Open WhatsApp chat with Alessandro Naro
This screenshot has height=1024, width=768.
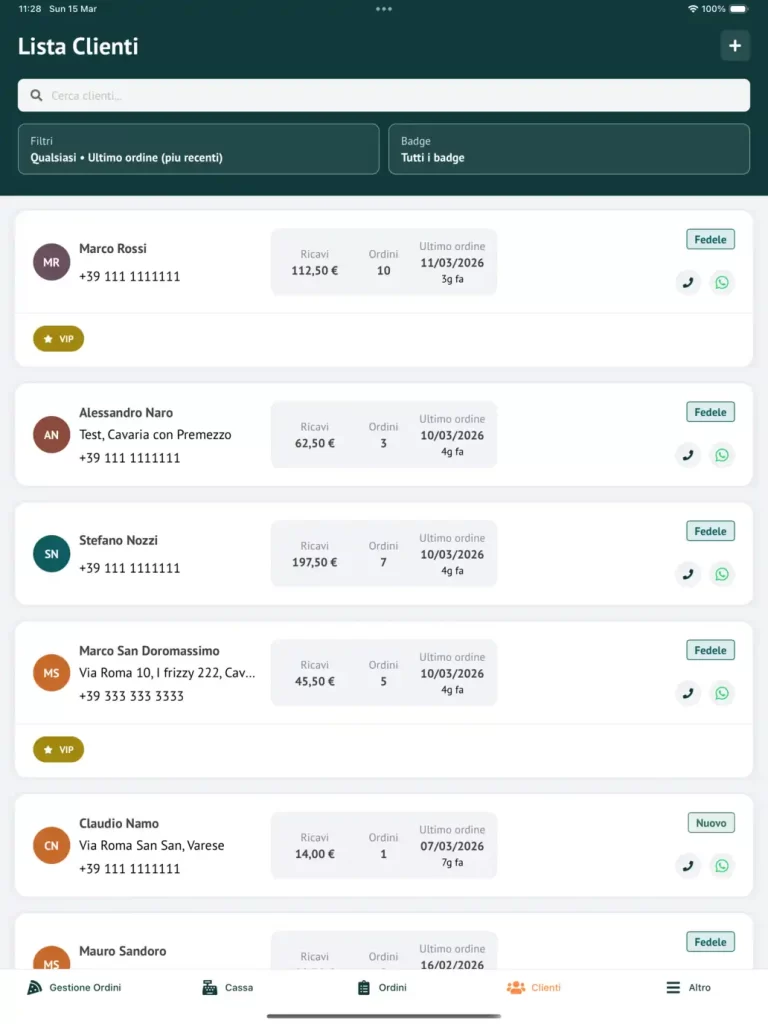coord(722,455)
